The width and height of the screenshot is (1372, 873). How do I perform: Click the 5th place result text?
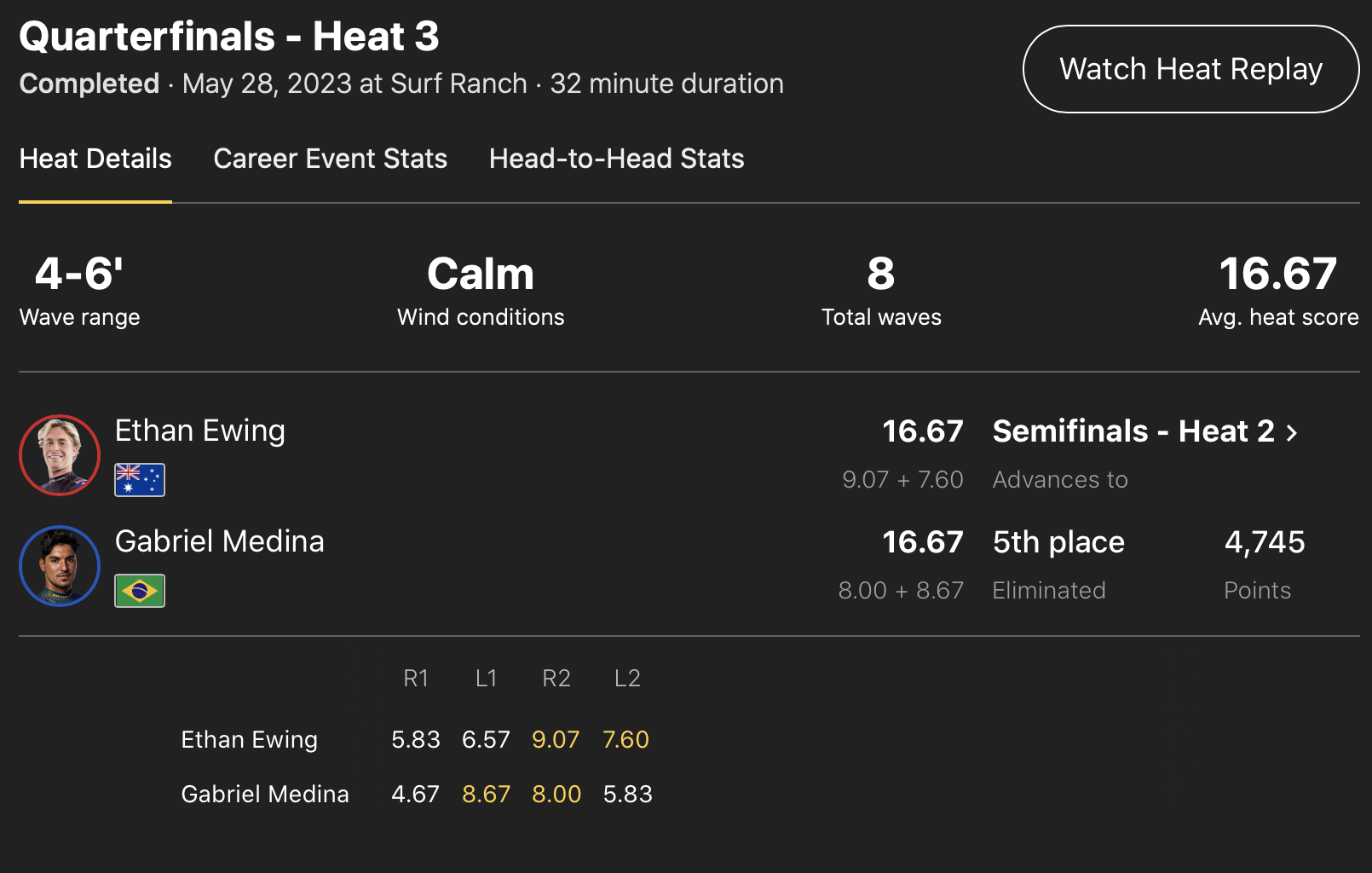tap(1058, 542)
